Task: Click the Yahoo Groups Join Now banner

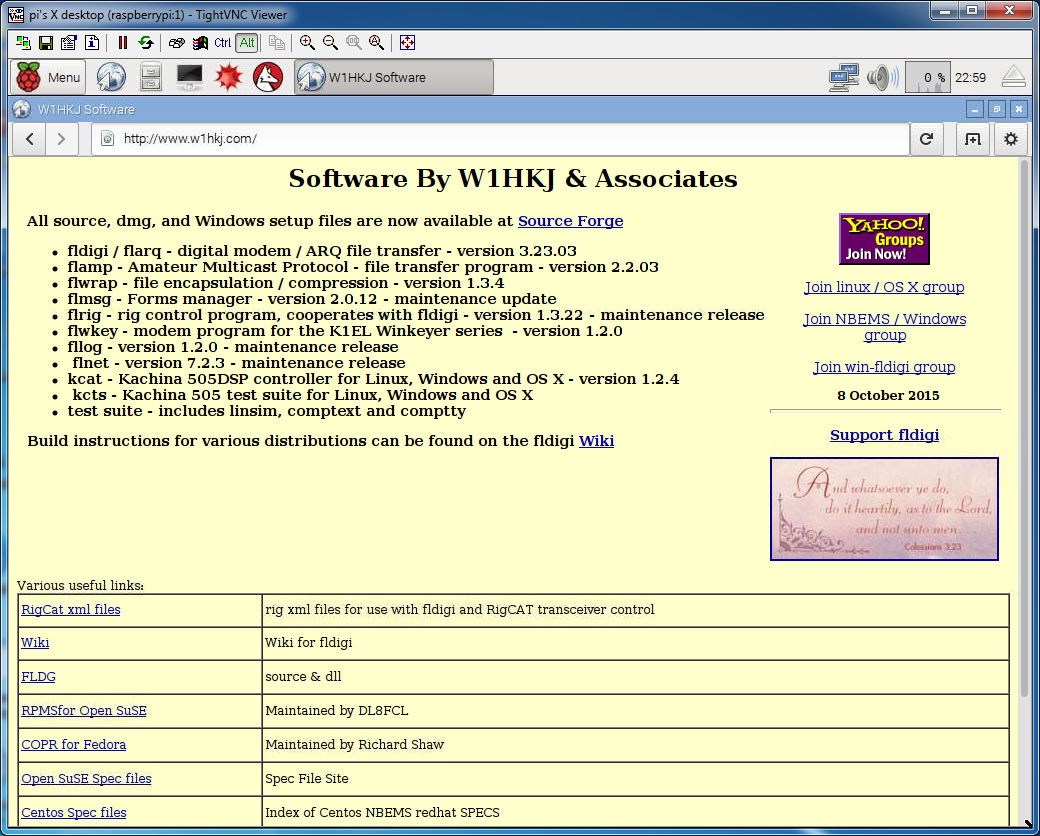Action: 884,239
